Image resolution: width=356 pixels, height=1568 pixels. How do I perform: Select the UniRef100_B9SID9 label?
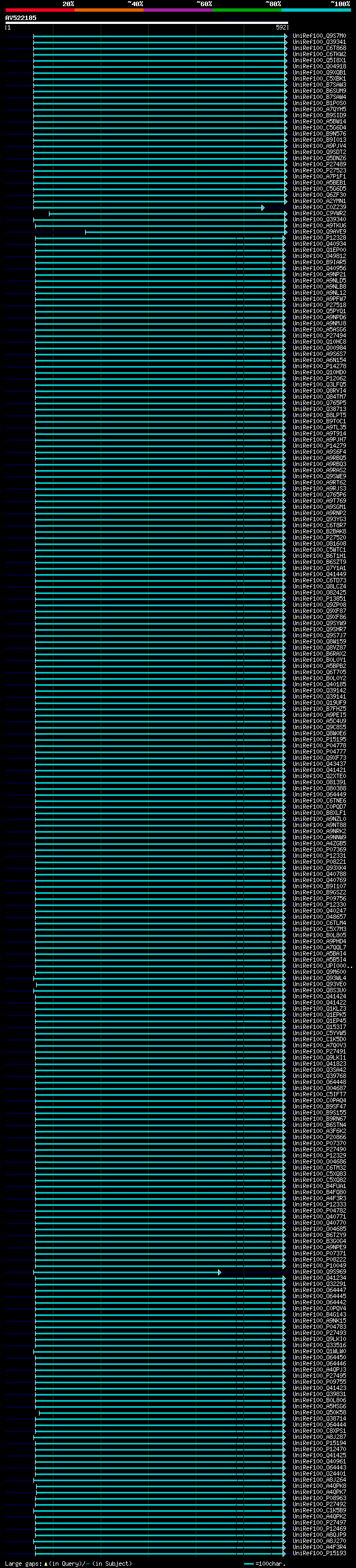(x=319, y=115)
